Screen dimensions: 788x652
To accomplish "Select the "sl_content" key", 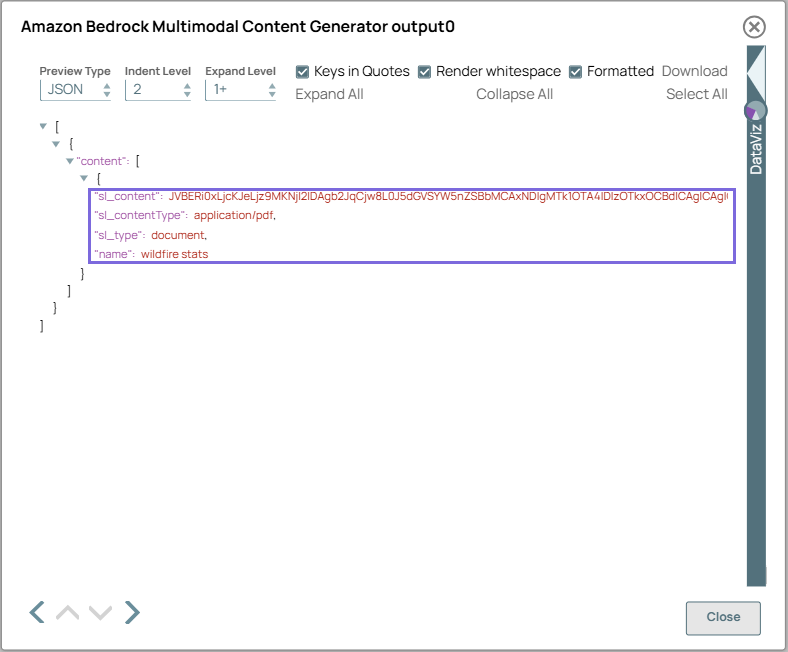I will (x=128, y=197).
